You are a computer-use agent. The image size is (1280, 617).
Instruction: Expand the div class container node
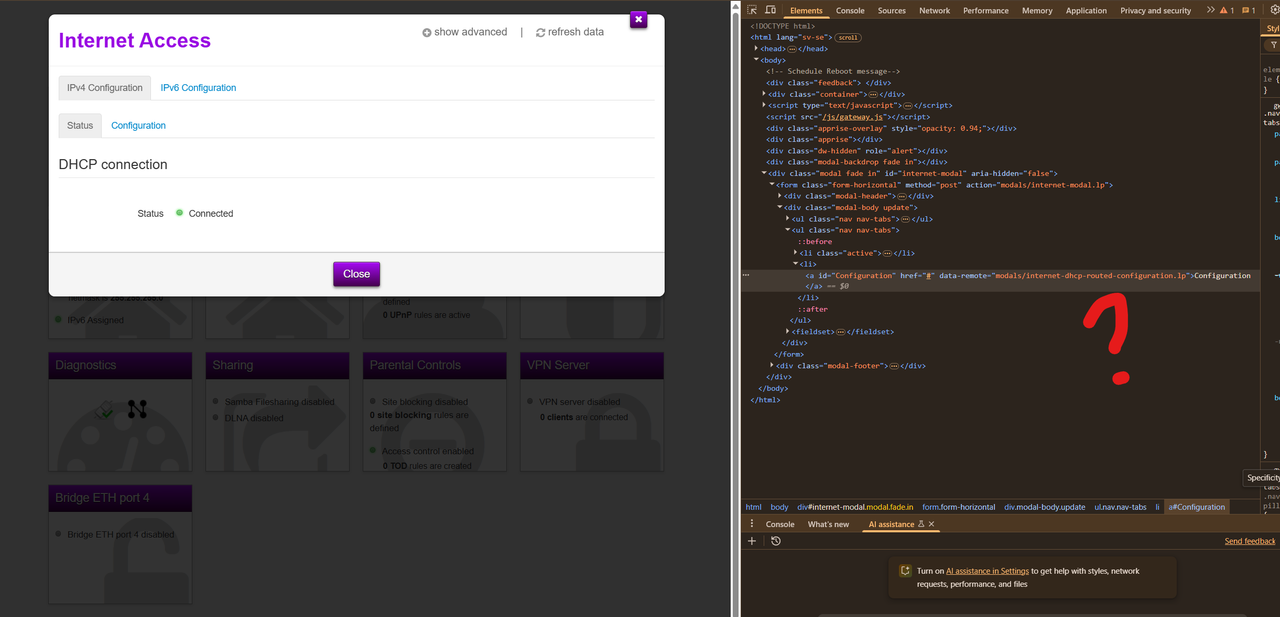tap(765, 94)
